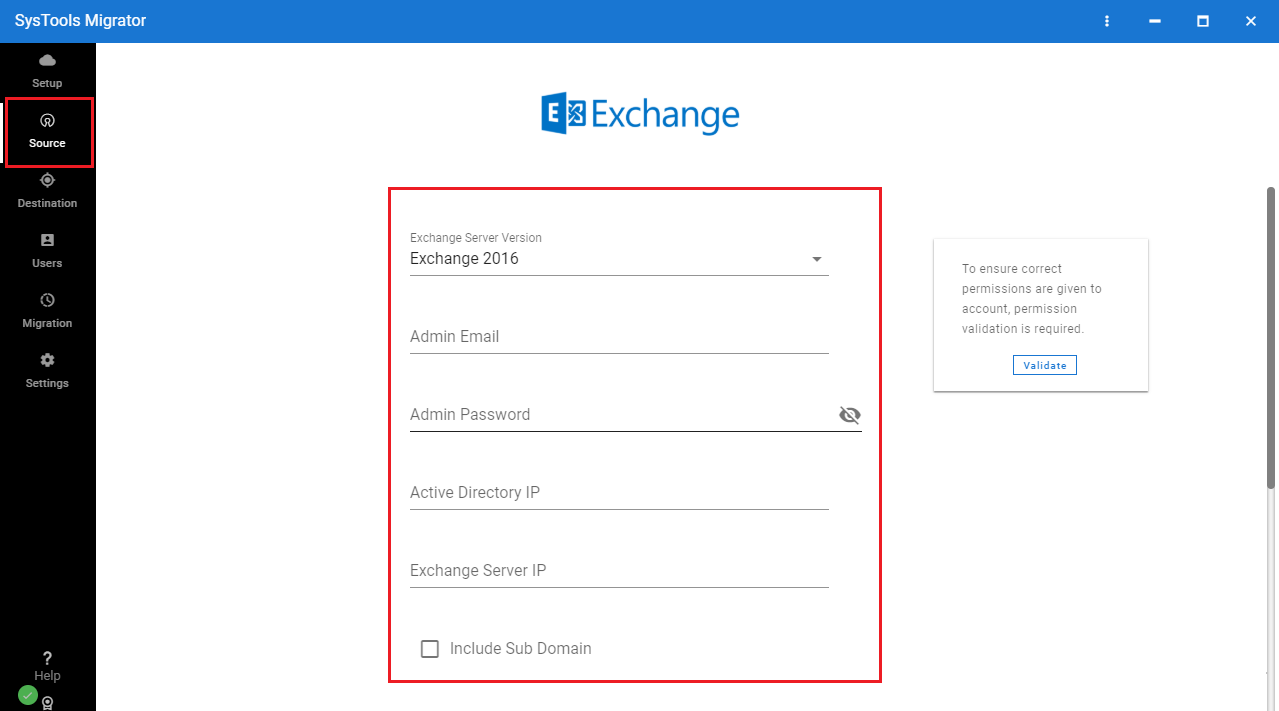The height and width of the screenshot is (711, 1279).
Task: Toggle password visibility eye icon
Action: click(850, 415)
